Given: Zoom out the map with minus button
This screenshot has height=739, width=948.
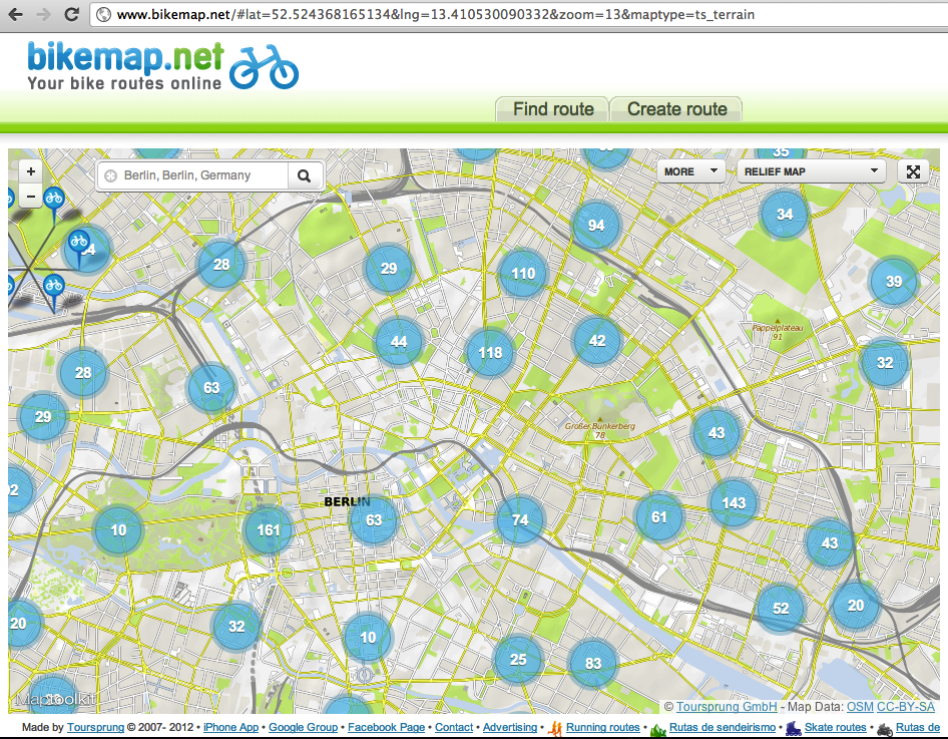Looking at the screenshot, I should pyautogui.click(x=31, y=196).
